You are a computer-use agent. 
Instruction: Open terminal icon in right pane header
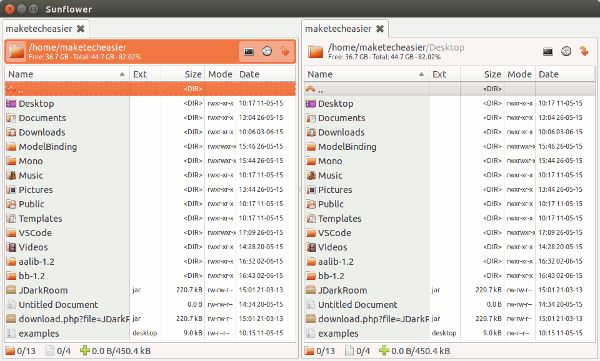click(x=548, y=51)
